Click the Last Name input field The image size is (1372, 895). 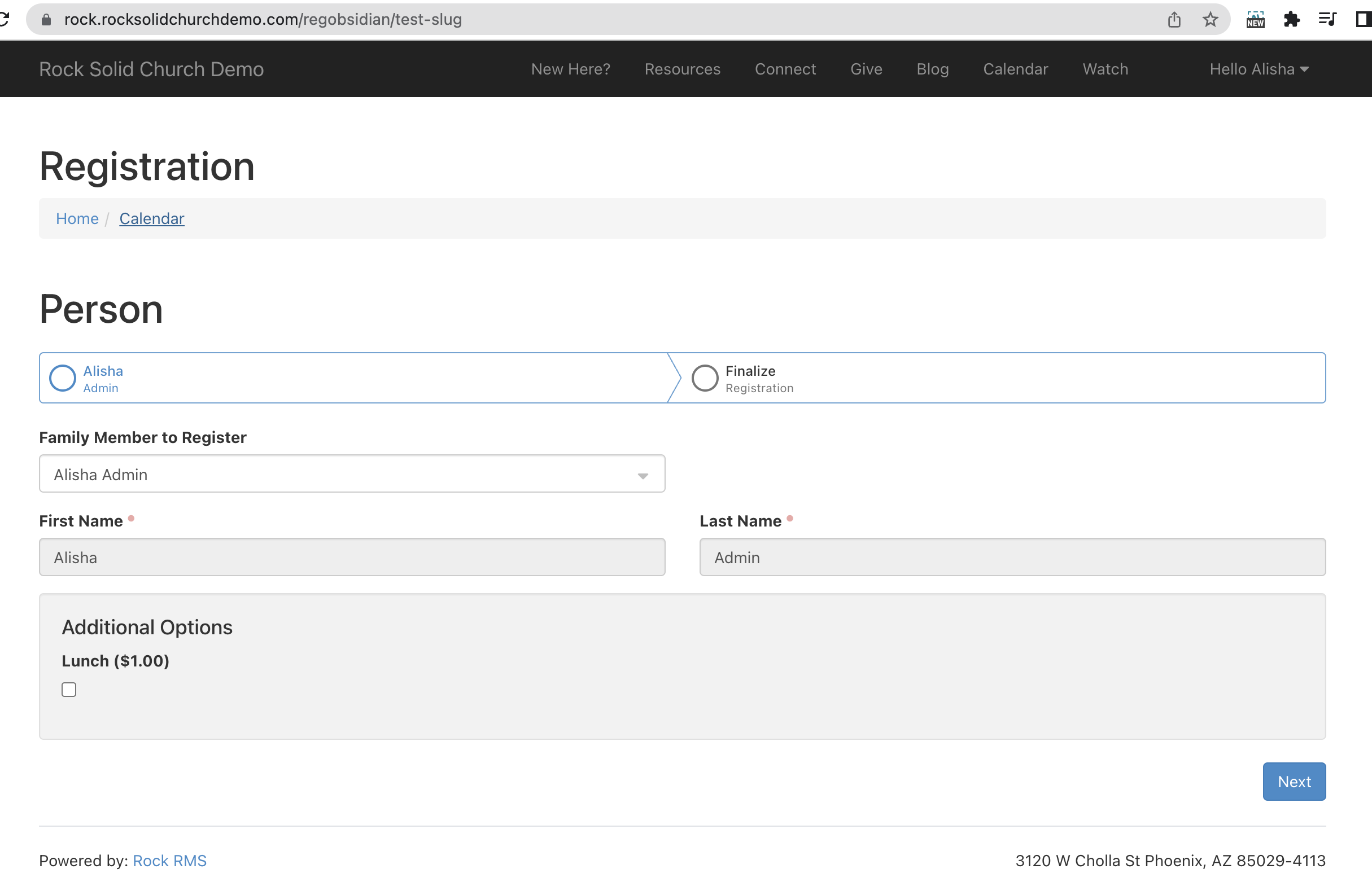1012,557
